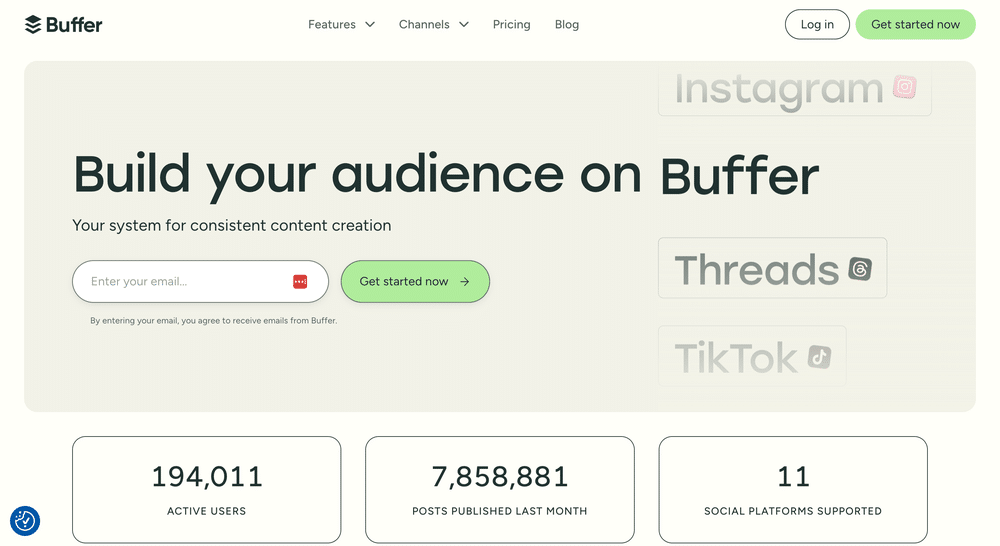Click the hero Get started now arrow button
1000x546 pixels.
pyautogui.click(x=415, y=281)
